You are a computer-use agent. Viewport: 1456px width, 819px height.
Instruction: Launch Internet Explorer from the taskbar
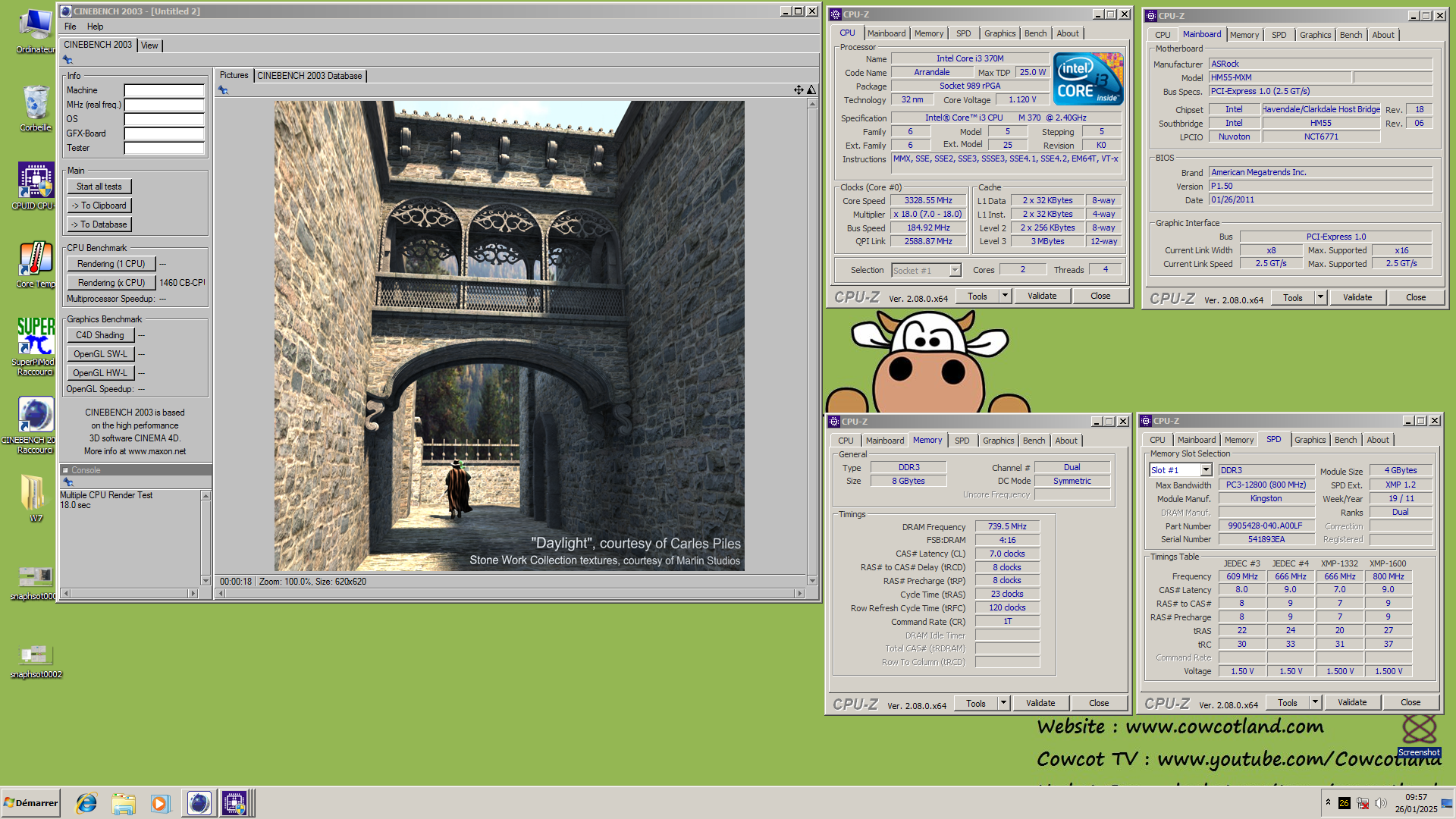tap(86, 802)
